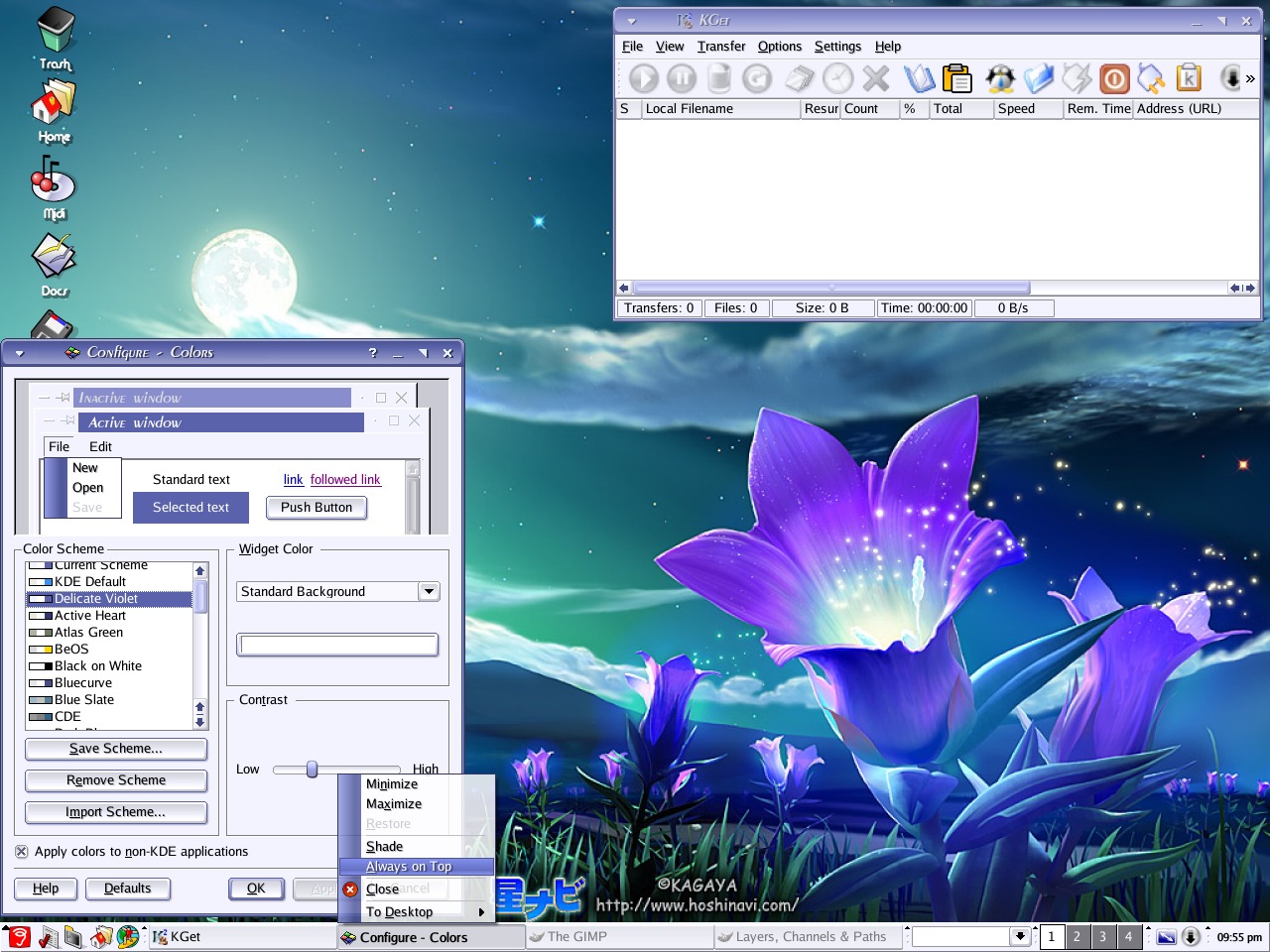Click the clock Timer icon in KGet toolbar
Screen dimensions: 1270x952
[x=837, y=78]
